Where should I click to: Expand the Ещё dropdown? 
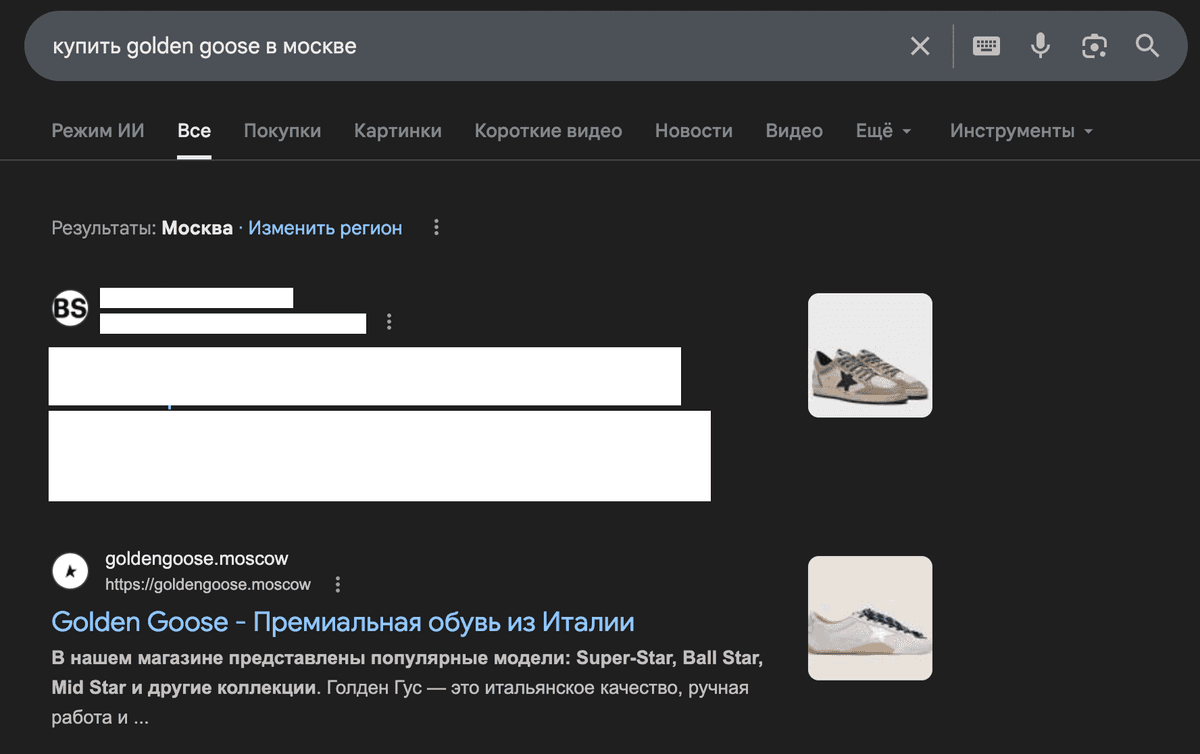point(884,131)
